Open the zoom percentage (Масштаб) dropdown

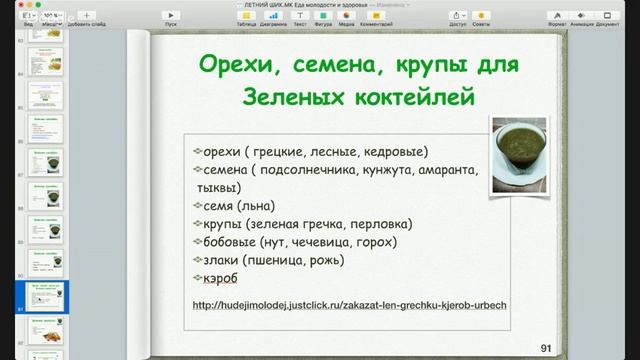click(x=52, y=16)
